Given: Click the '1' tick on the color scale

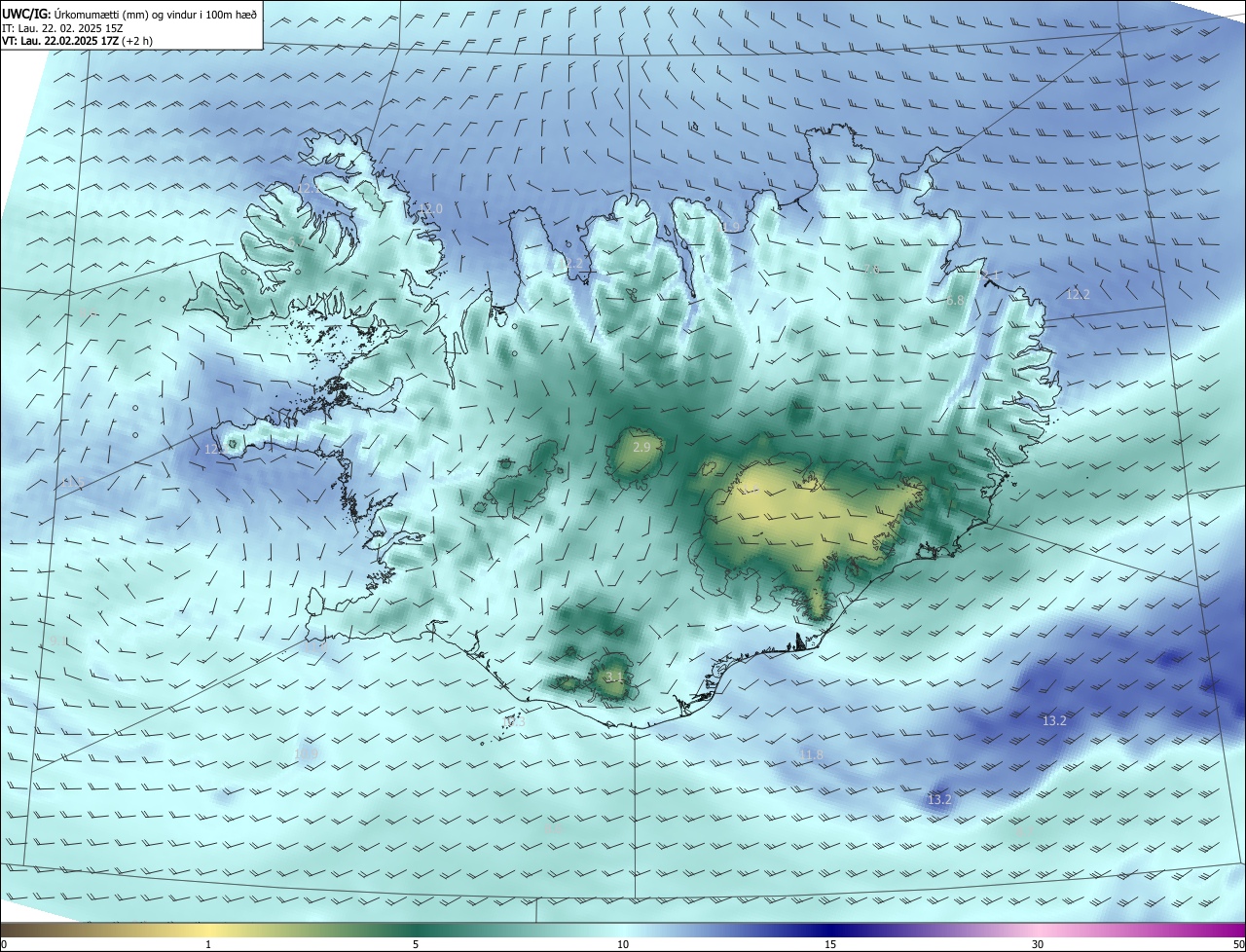Looking at the screenshot, I should point(208,944).
